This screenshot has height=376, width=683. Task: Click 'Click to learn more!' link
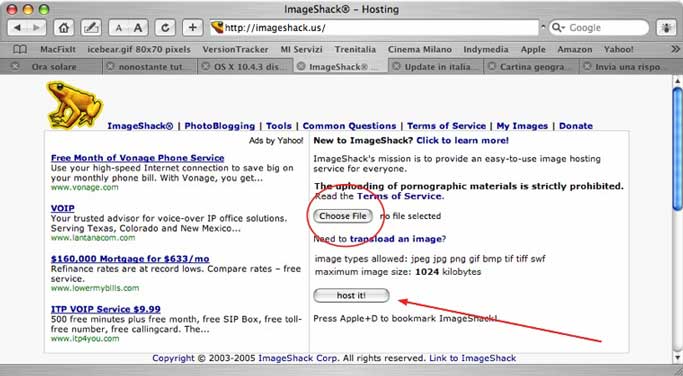(463, 140)
